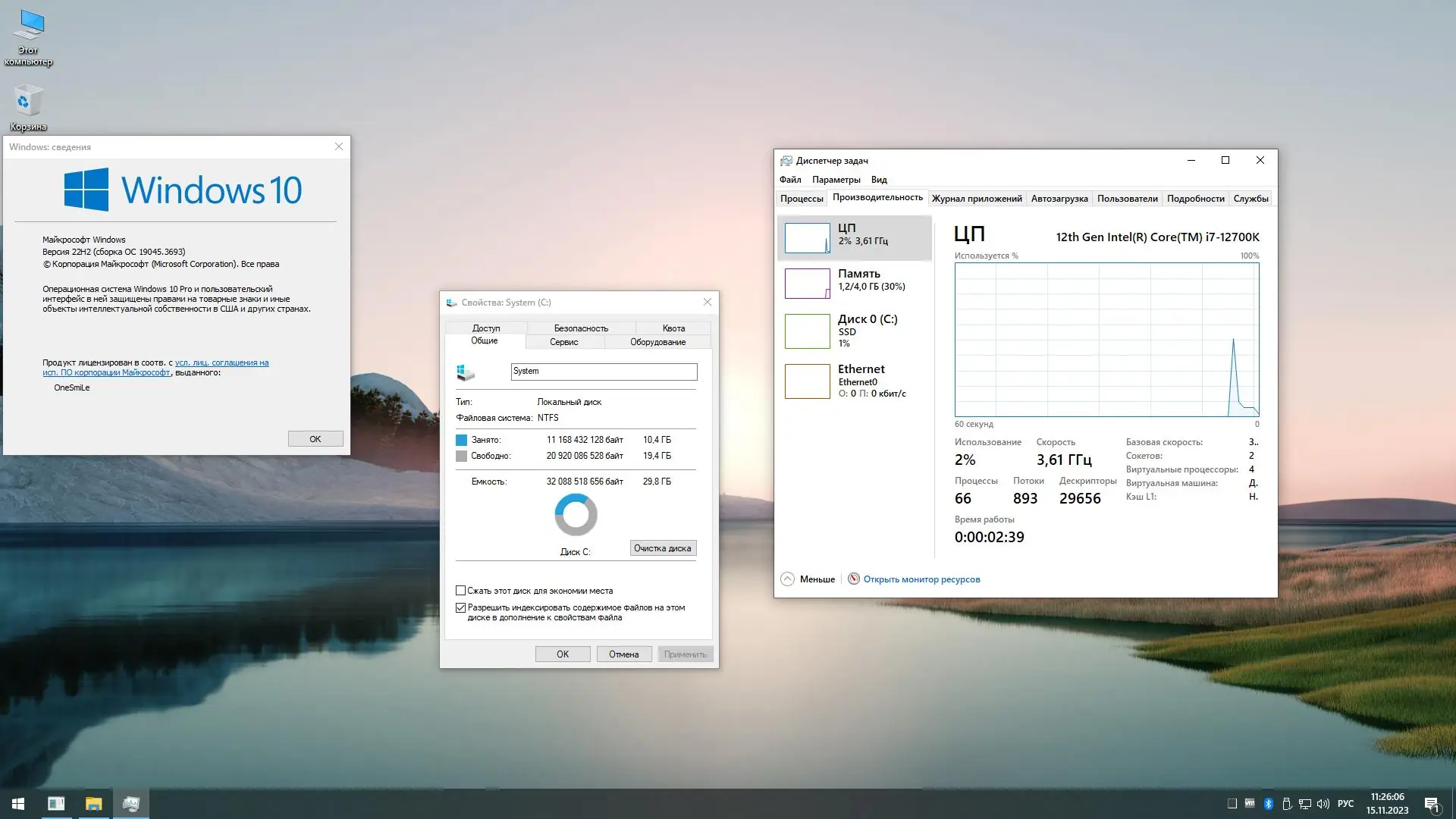Click the disk label field containing System

603,372
